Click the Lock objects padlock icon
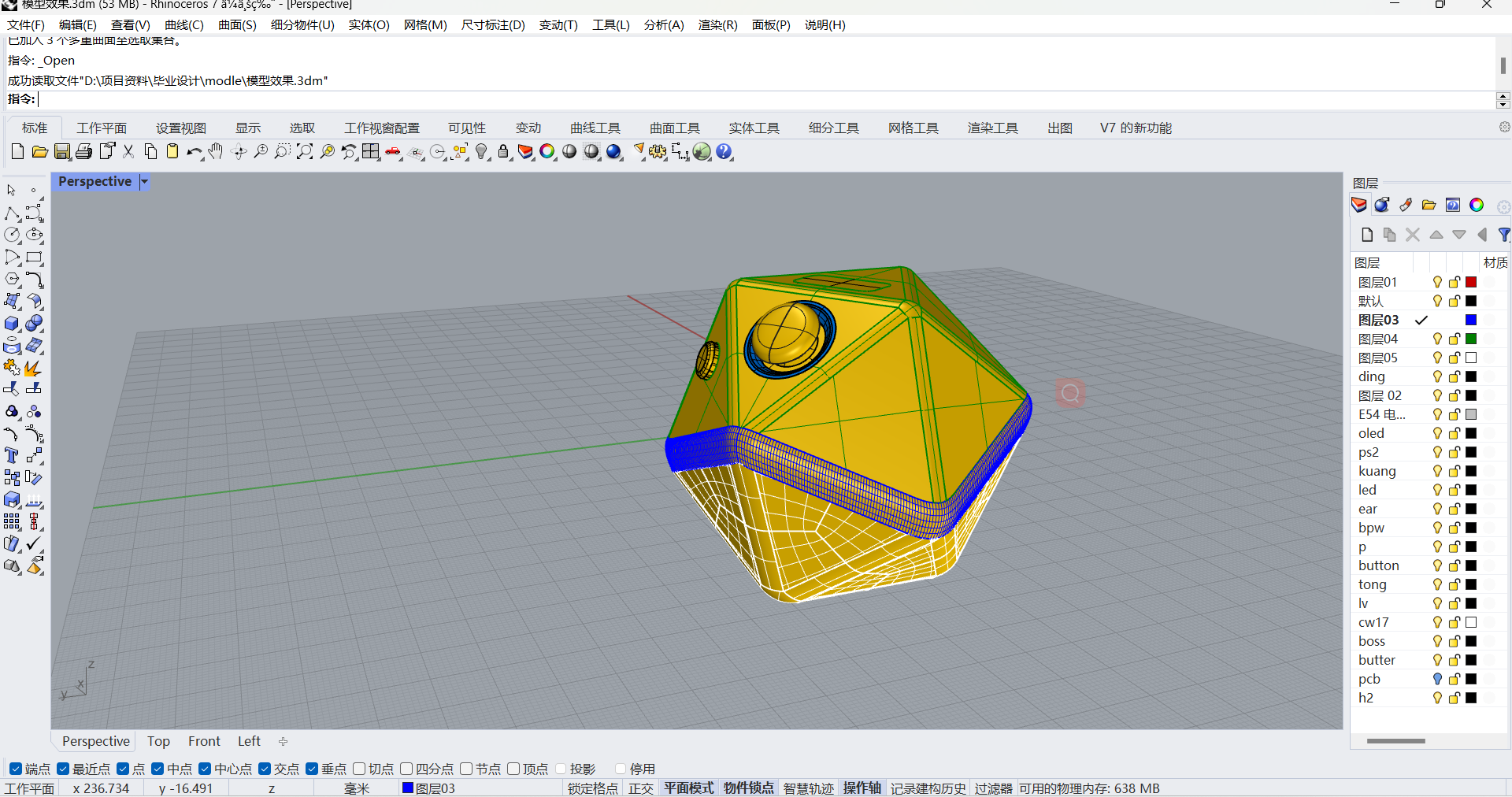The image size is (1512, 797). pyautogui.click(x=503, y=152)
